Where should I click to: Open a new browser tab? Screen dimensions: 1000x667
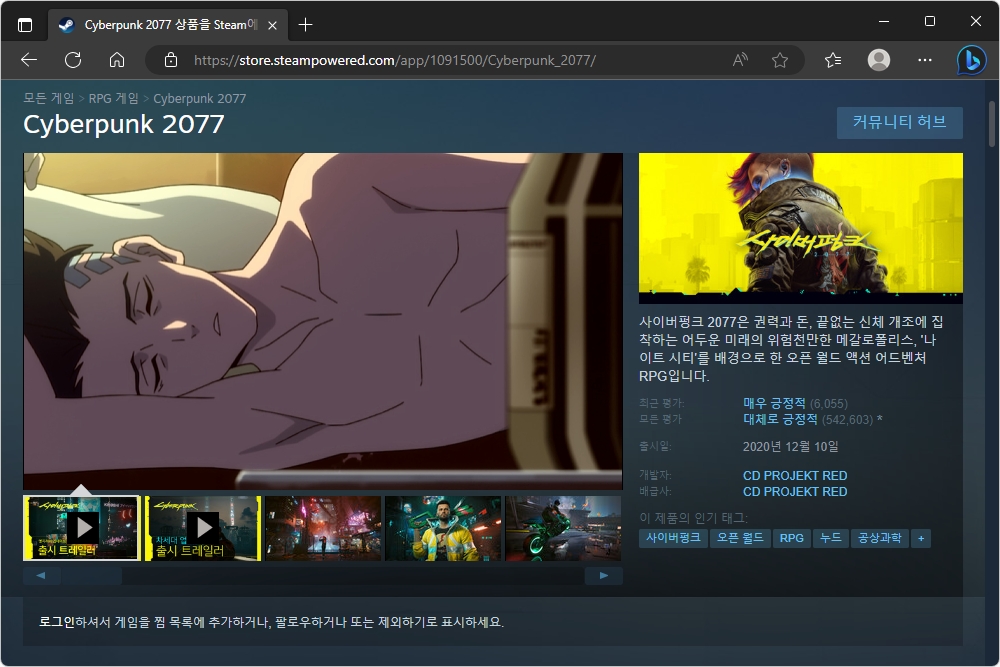305,25
